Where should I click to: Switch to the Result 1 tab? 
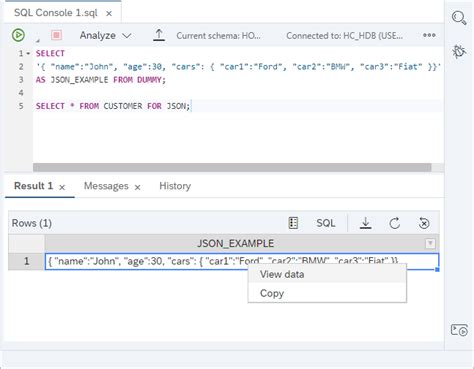pyautogui.click(x=33, y=186)
